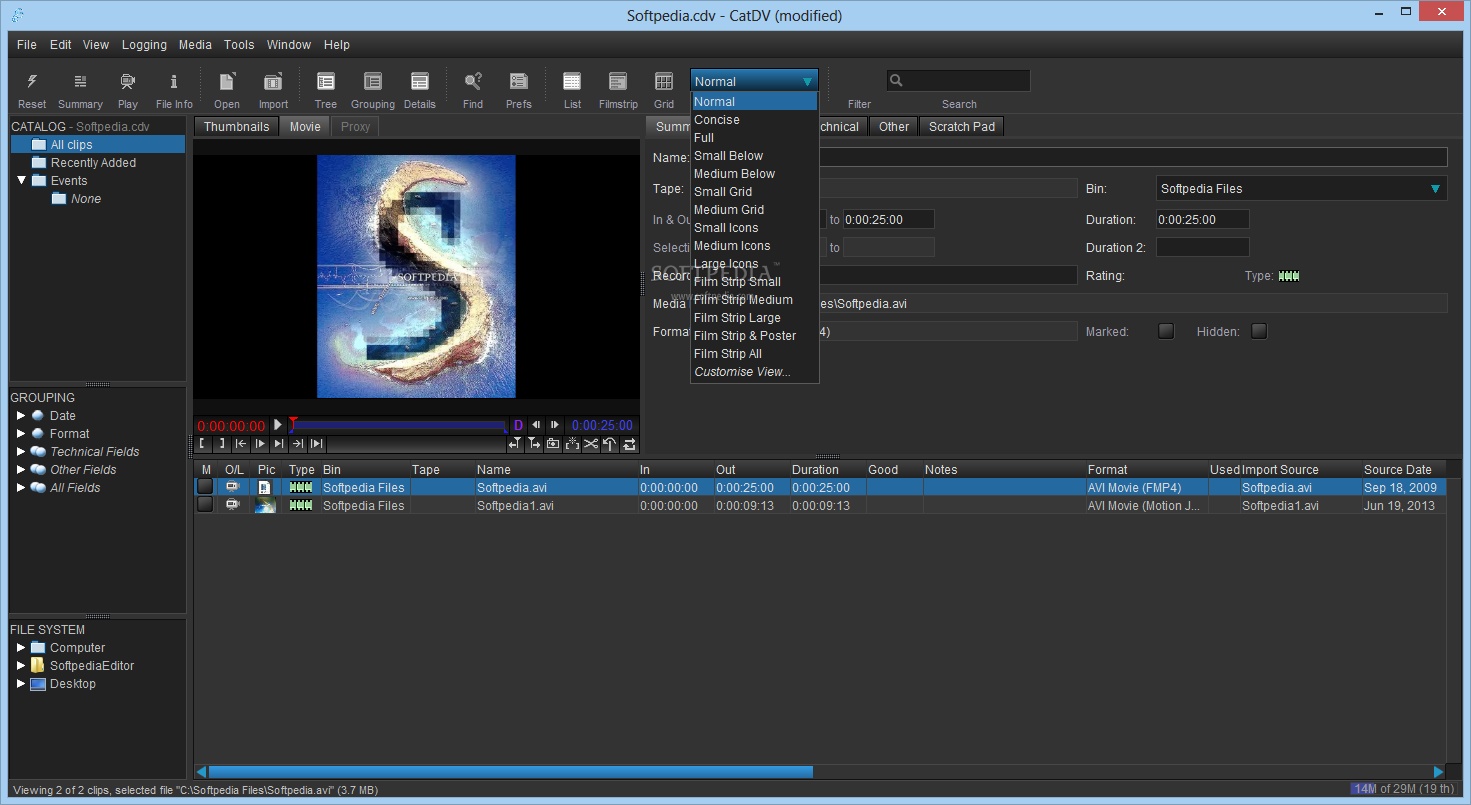Check the M box for Softpedia.avi
Screen dimensions: 1471x805
pos(205,487)
